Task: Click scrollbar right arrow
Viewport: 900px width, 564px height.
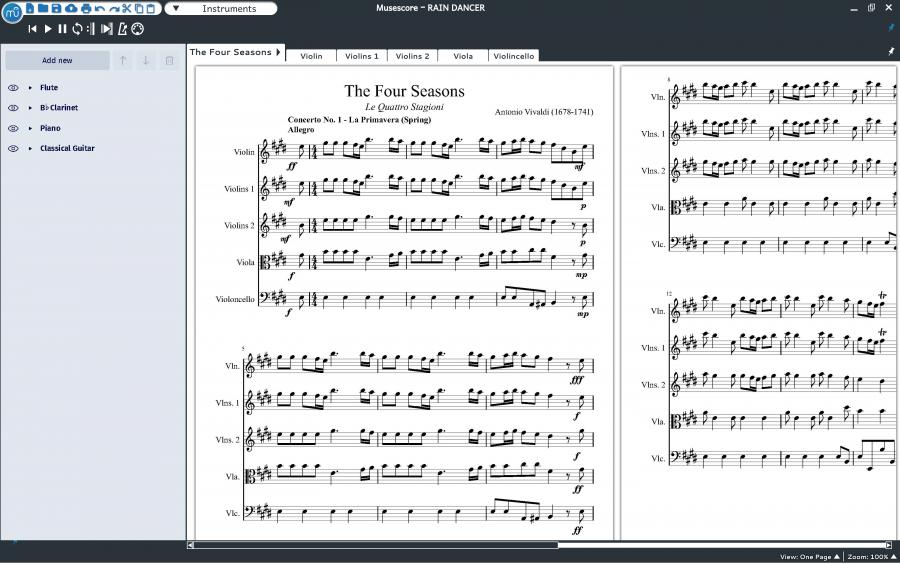Action: 889,545
